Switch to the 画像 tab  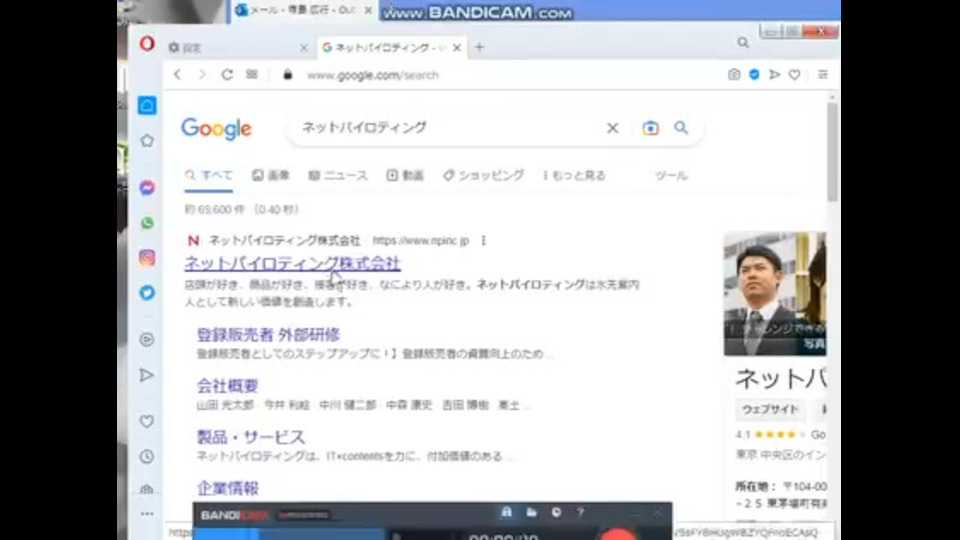[x=271, y=176]
